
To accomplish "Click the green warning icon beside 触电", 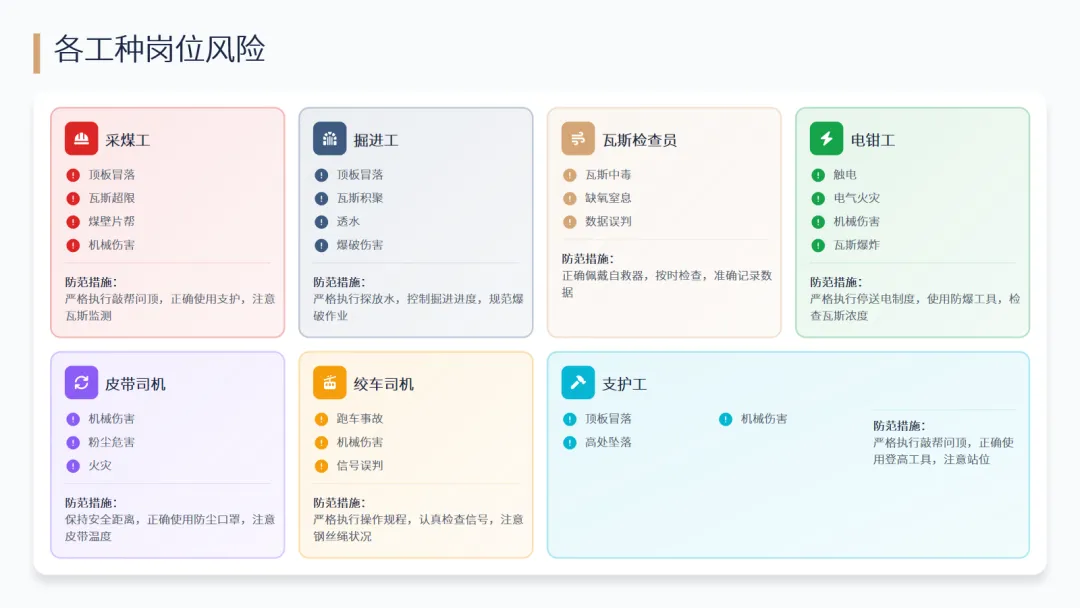I will [818, 175].
